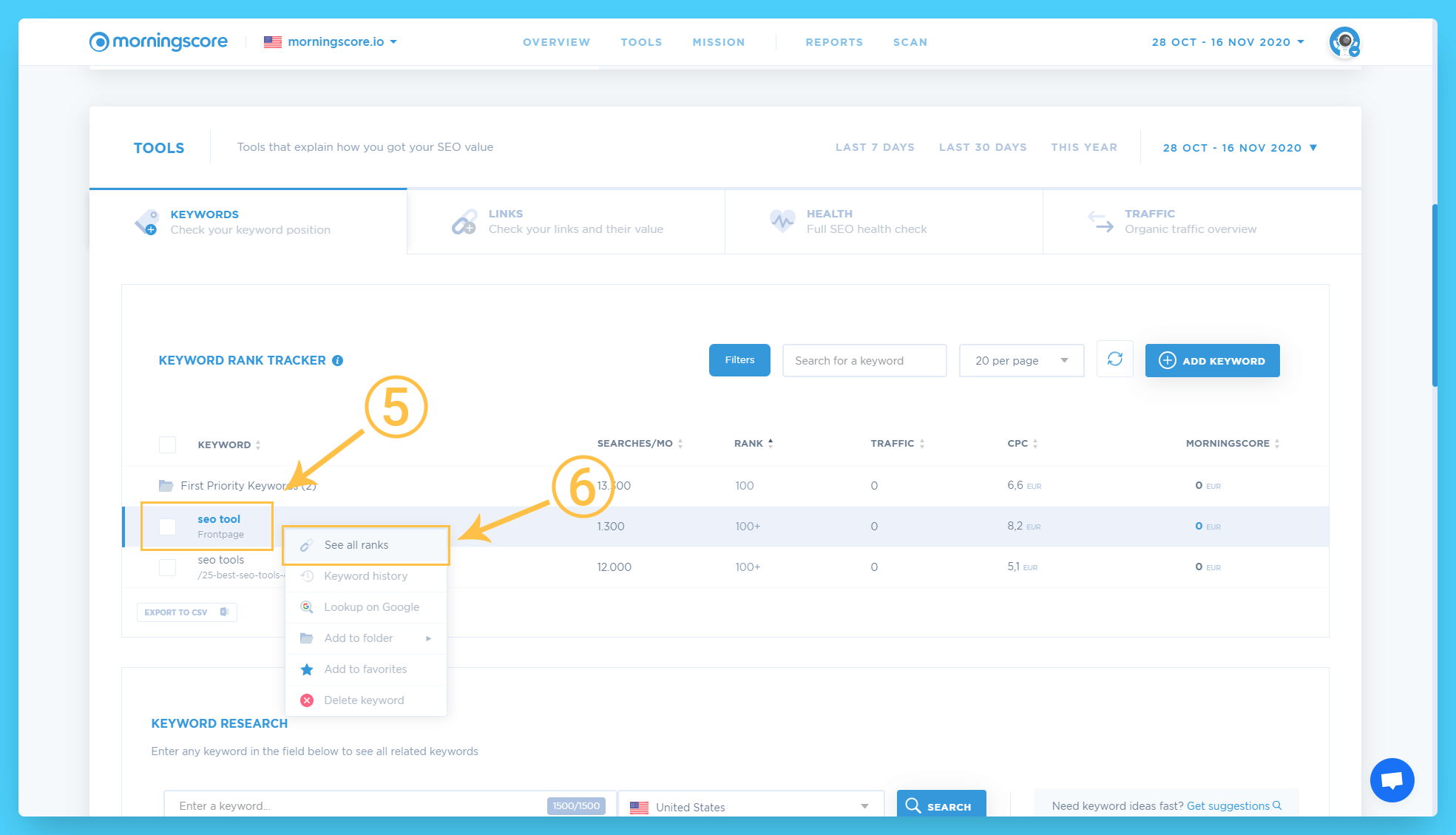
Task: Click the Keyword Rank Tracker info icon
Action: [338, 361]
